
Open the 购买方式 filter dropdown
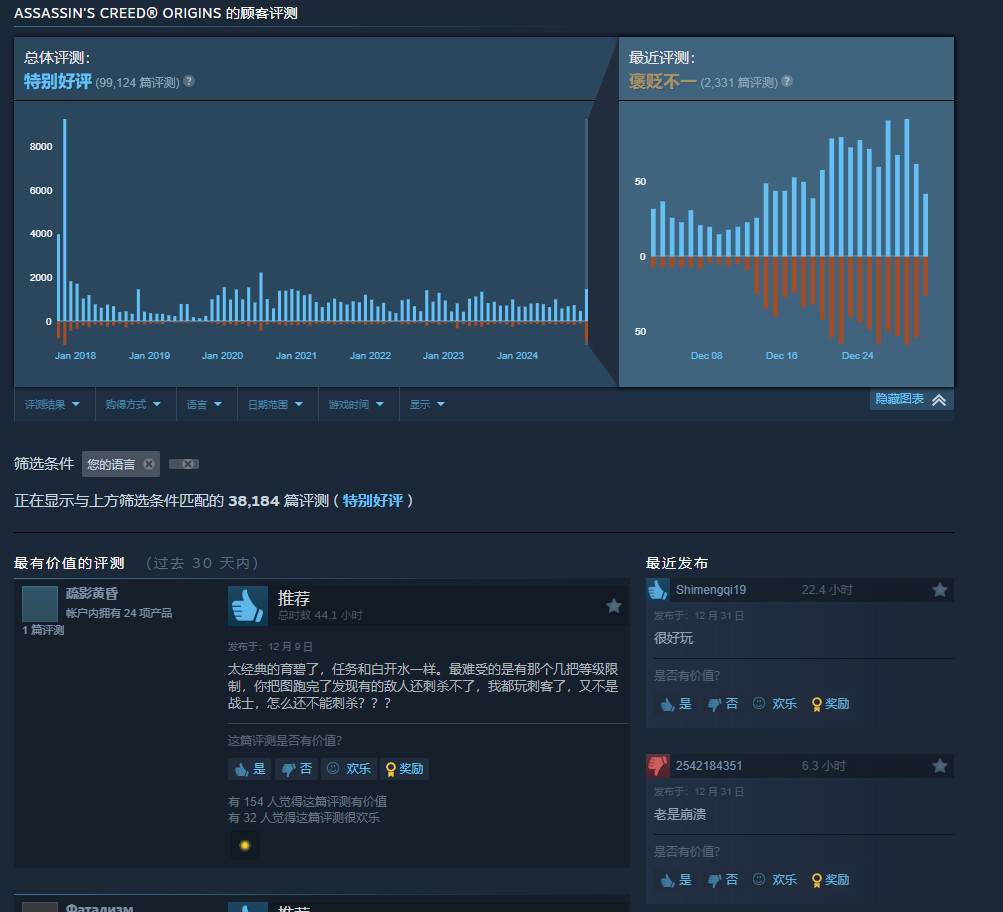tap(129, 404)
